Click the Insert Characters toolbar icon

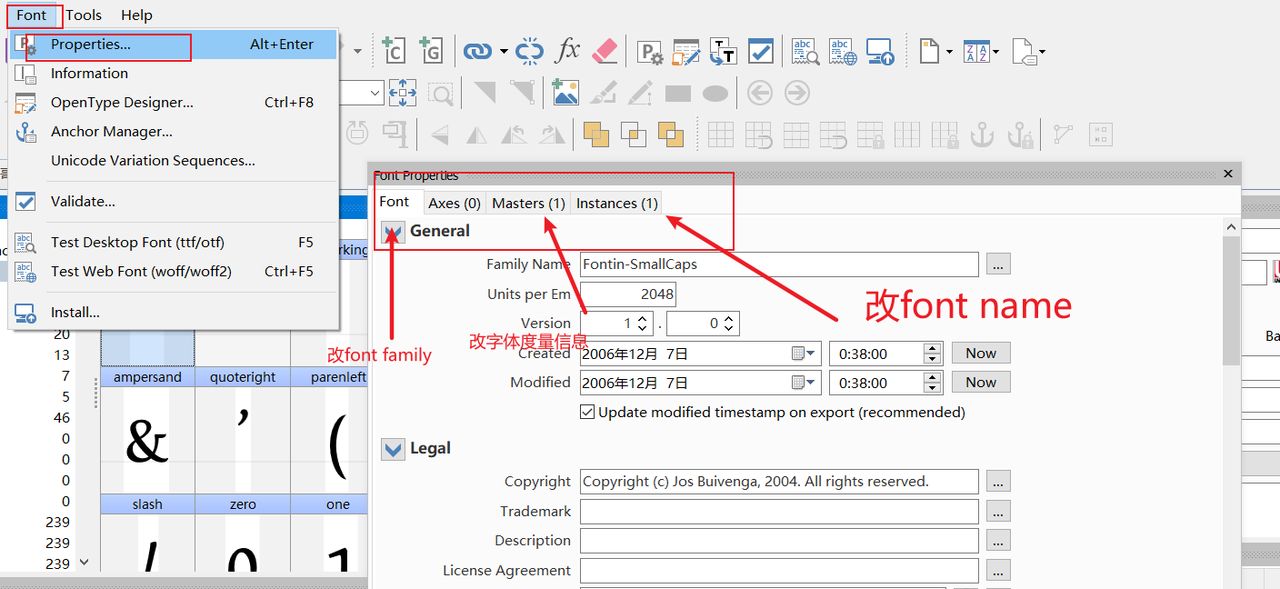(x=393, y=51)
